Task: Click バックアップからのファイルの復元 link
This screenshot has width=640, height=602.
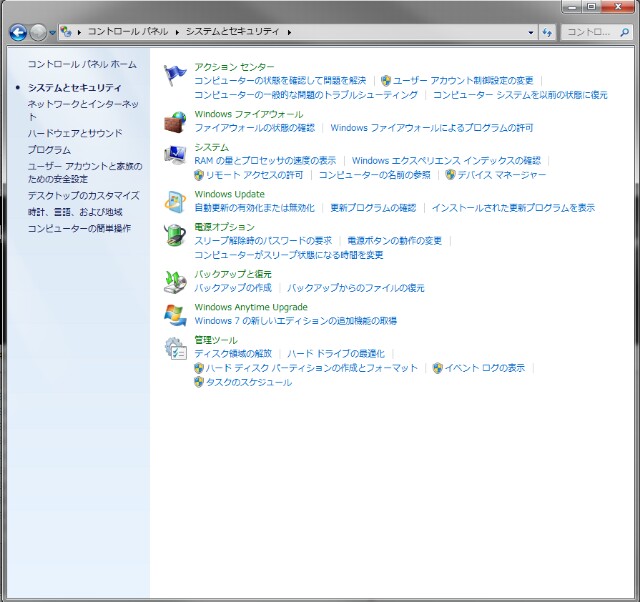Action: [356, 288]
